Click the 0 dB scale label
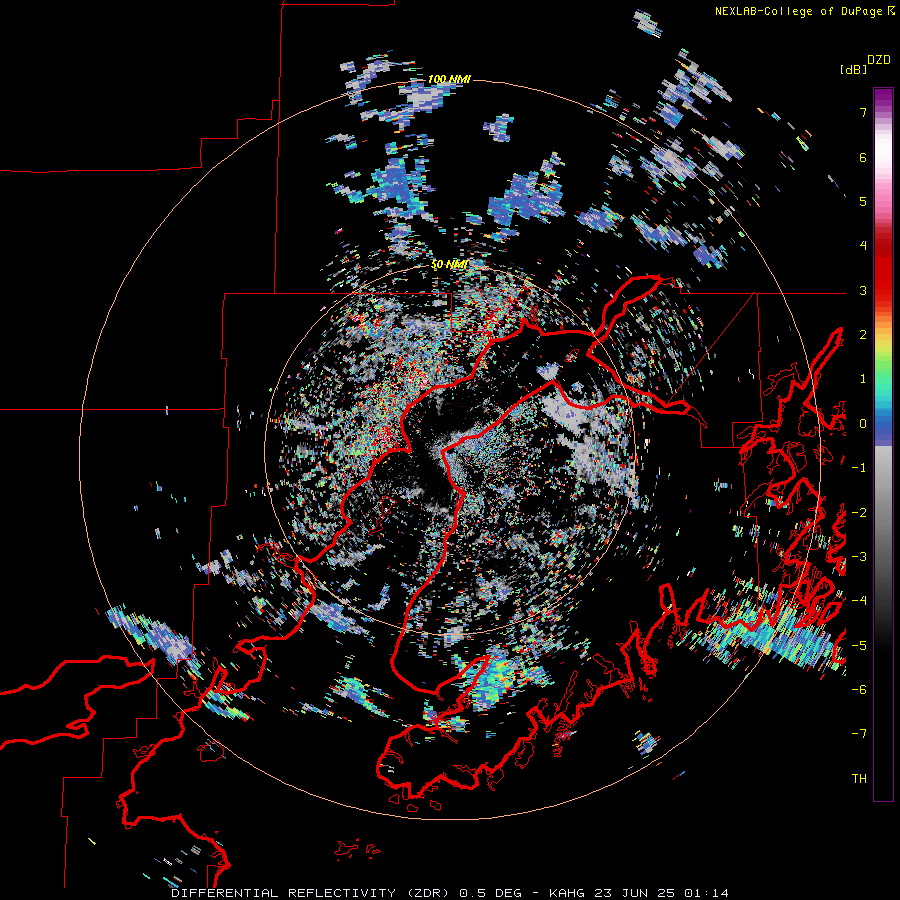900x900 pixels. click(x=863, y=424)
